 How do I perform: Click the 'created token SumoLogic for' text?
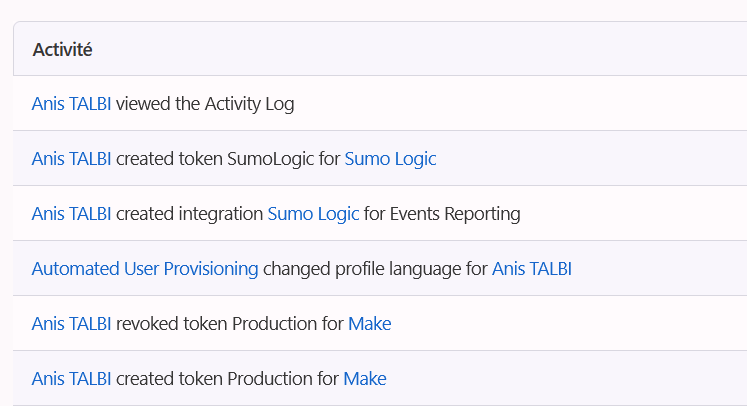click(228, 158)
